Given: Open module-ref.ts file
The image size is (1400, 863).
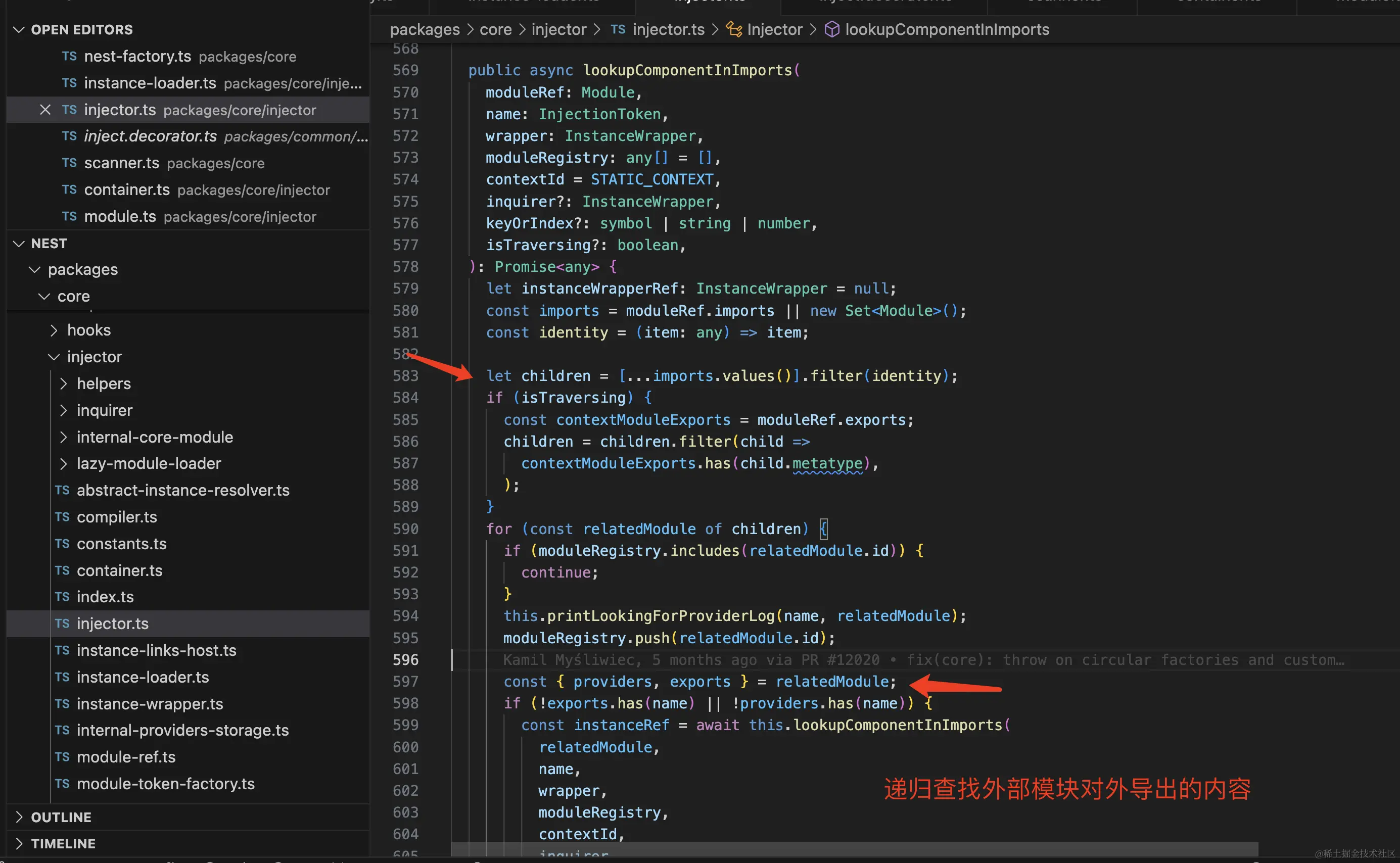Looking at the screenshot, I should point(188,757).
